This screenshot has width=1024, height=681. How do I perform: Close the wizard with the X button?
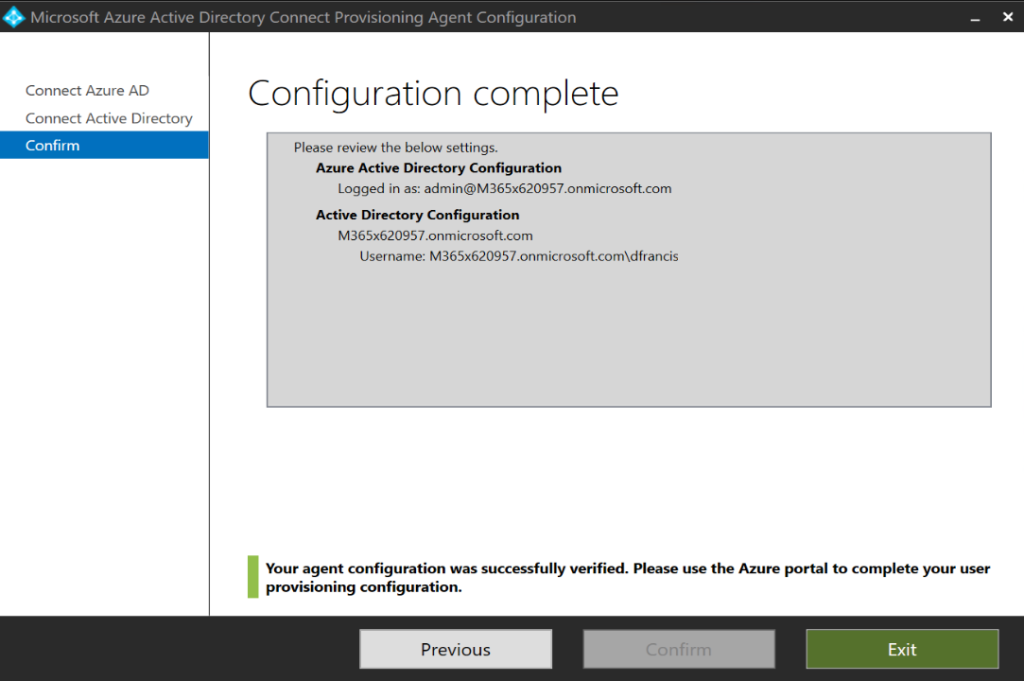[x=1008, y=16]
